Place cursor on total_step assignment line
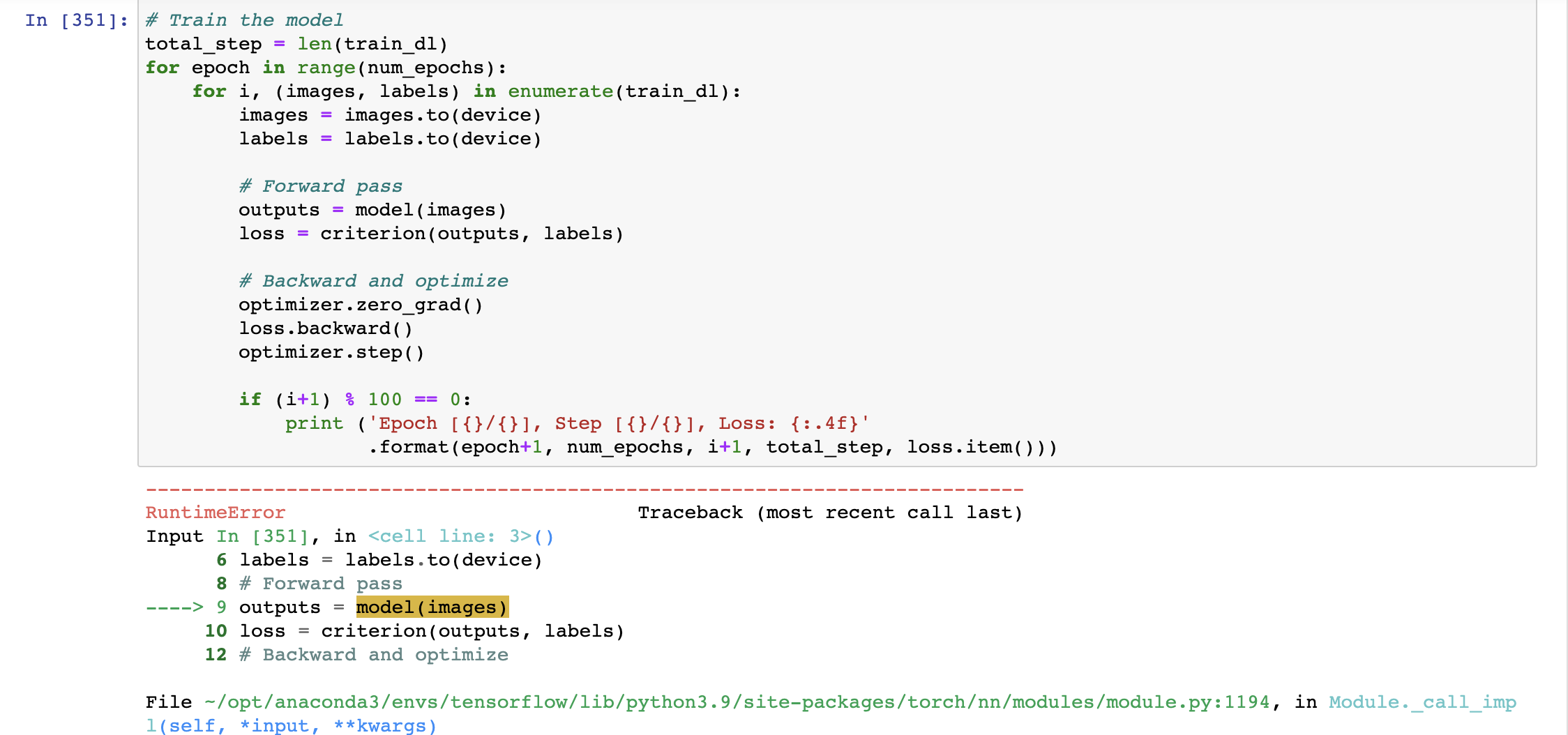 [x=296, y=44]
